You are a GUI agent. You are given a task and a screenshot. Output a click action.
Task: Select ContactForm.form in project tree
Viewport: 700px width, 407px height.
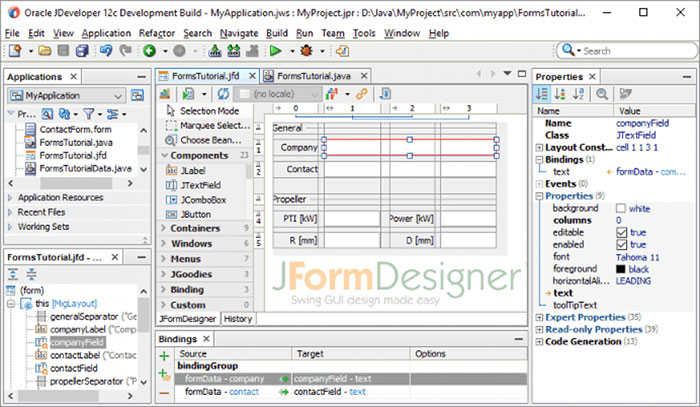coord(75,129)
